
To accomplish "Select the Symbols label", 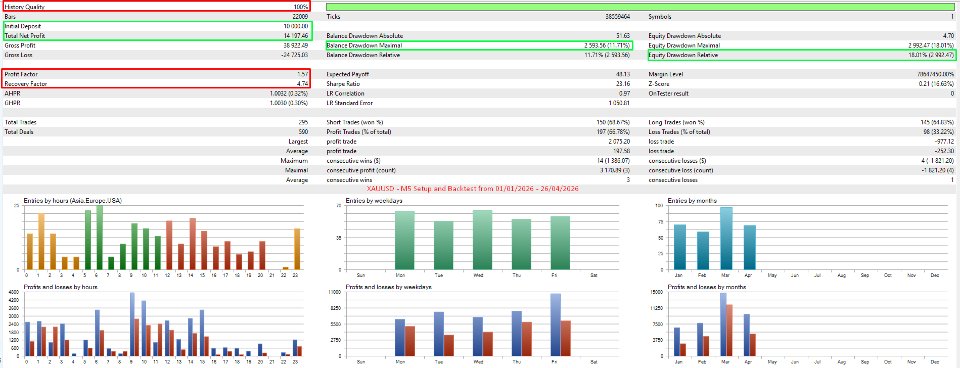I will pos(660,17).
